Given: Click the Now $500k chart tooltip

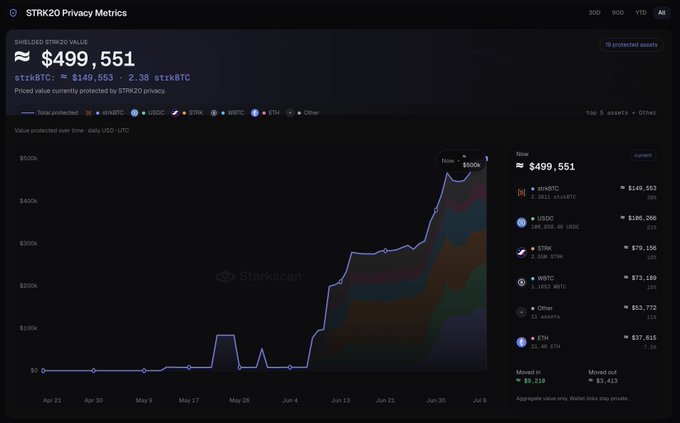Looking at the screenshot, I should point(461,161).
